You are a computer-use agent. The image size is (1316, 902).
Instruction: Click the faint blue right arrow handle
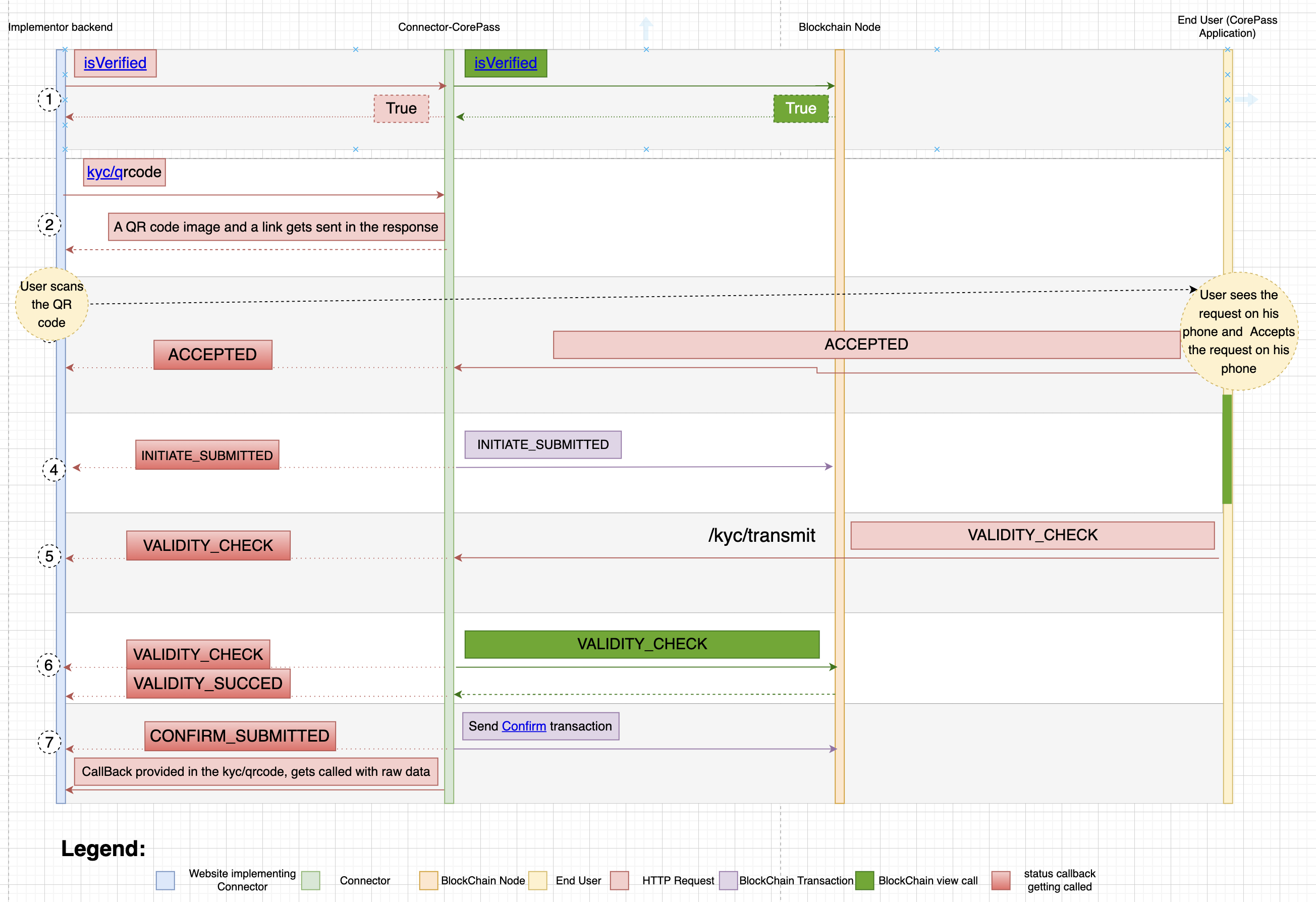(1246, 100)
